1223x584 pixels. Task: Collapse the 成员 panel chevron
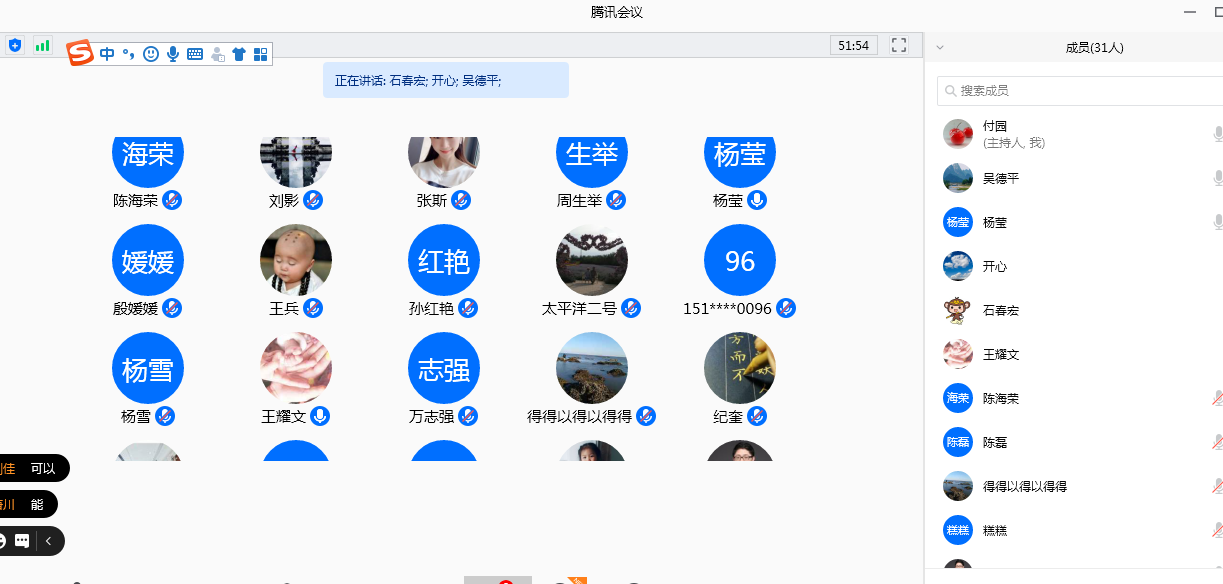pyautogui.click(x=939, y=47)
